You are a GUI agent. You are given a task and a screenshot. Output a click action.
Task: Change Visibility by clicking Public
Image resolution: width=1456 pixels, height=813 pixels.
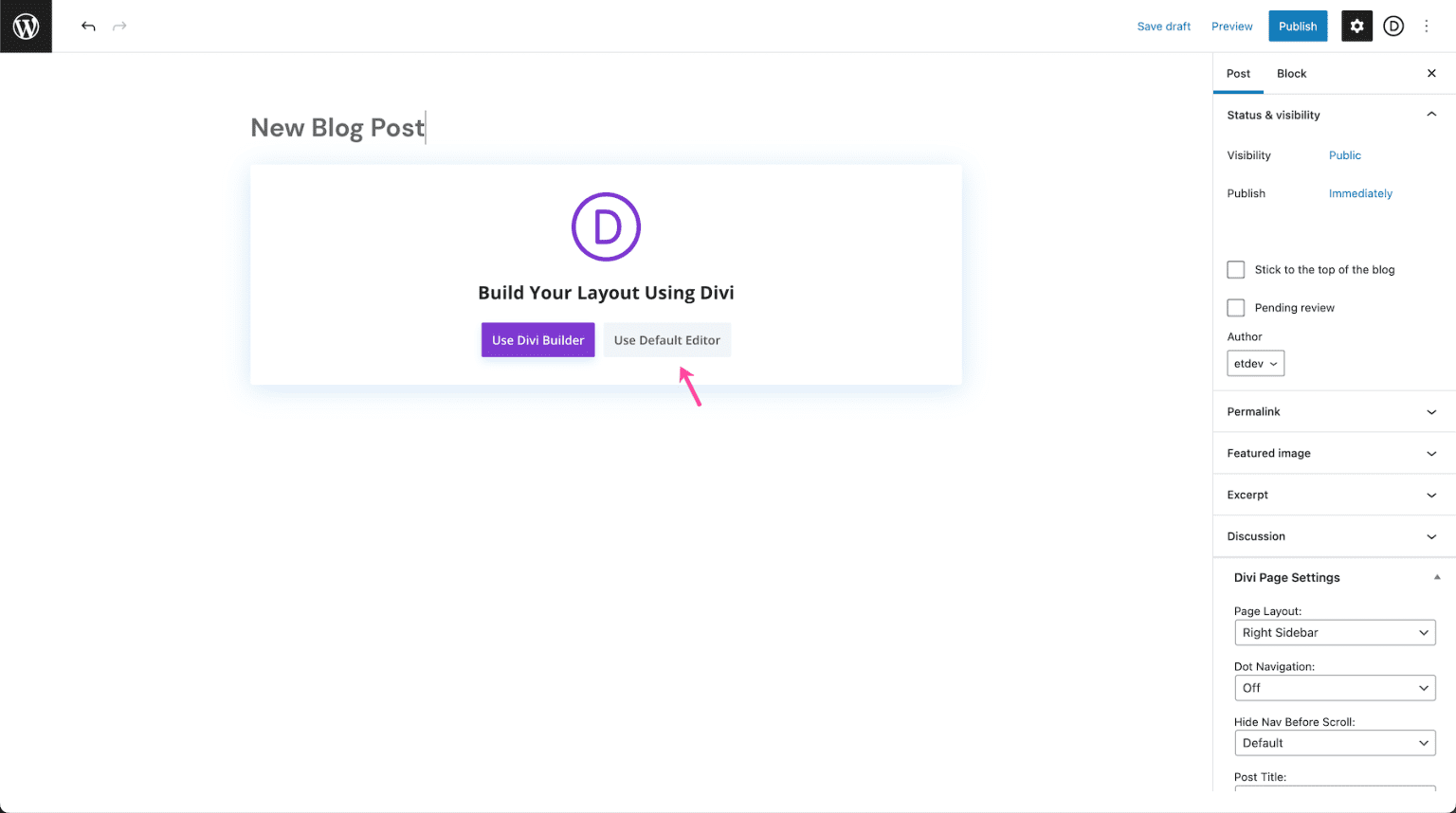coord(1345,154)
